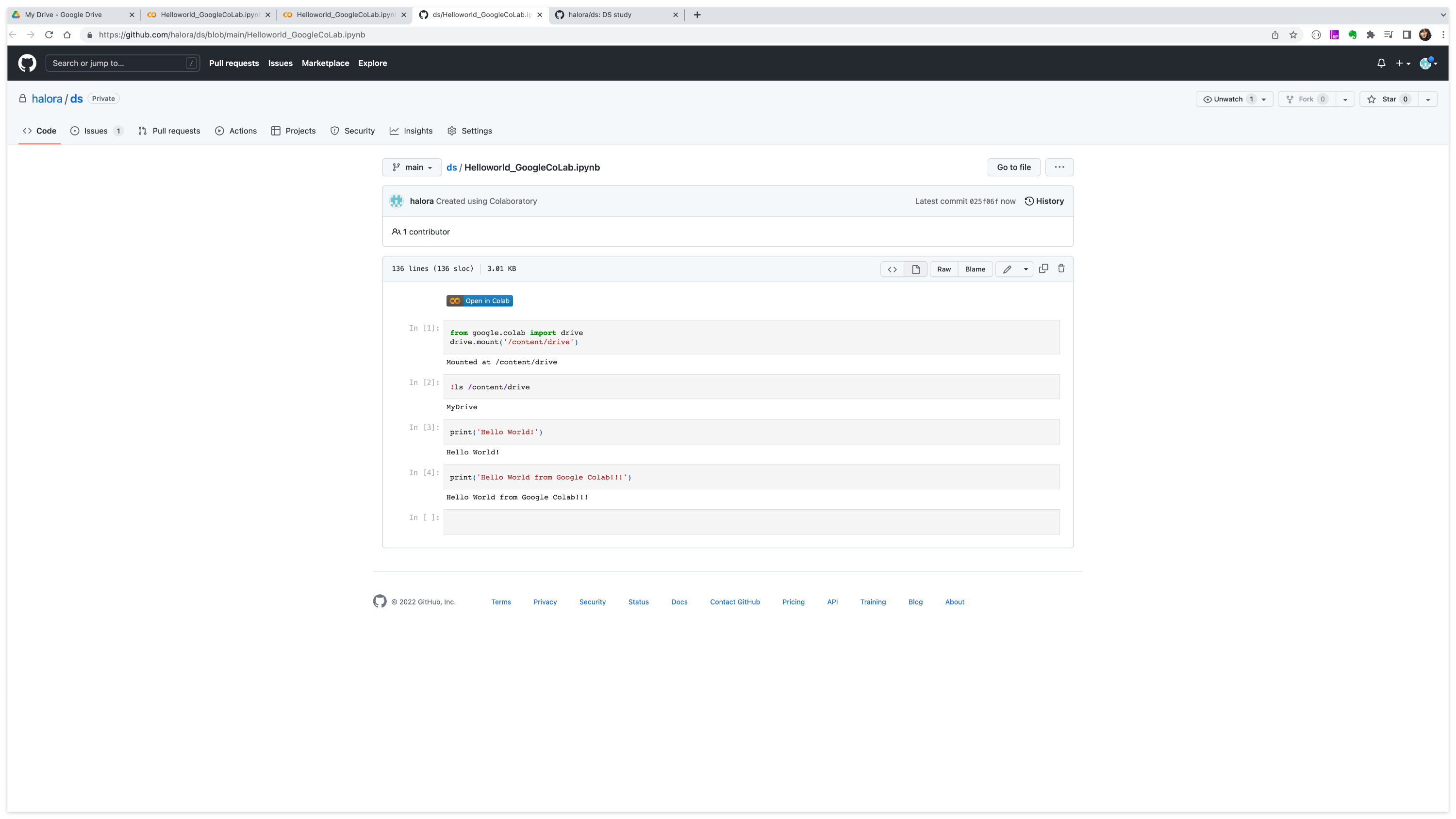Screen dimensions: 1456x819
Task: Open the media control toolbar icon
Action: [1388, 34]
